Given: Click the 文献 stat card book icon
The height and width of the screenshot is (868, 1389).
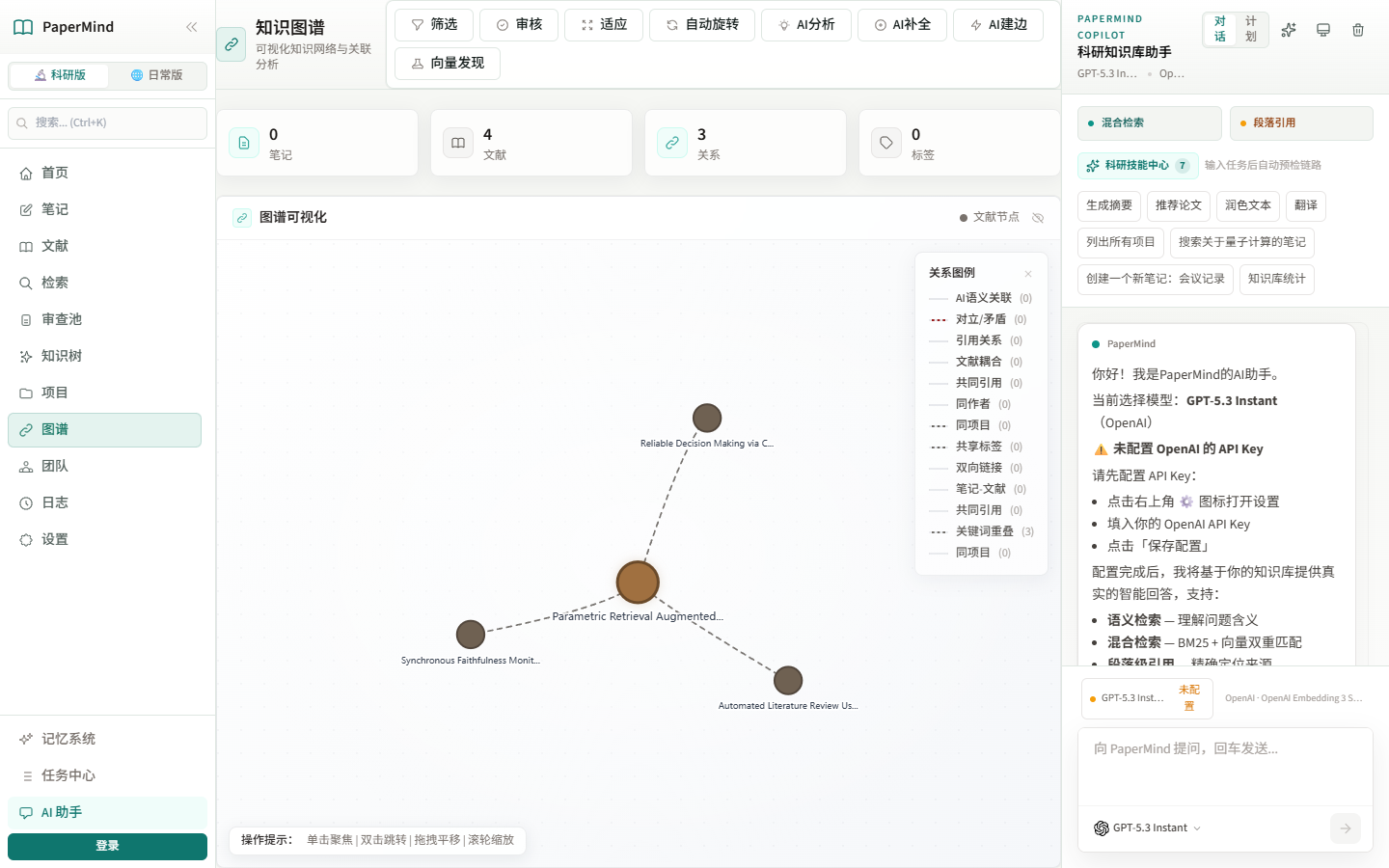Looking at the screenshot, I should [x=458, y=143].
